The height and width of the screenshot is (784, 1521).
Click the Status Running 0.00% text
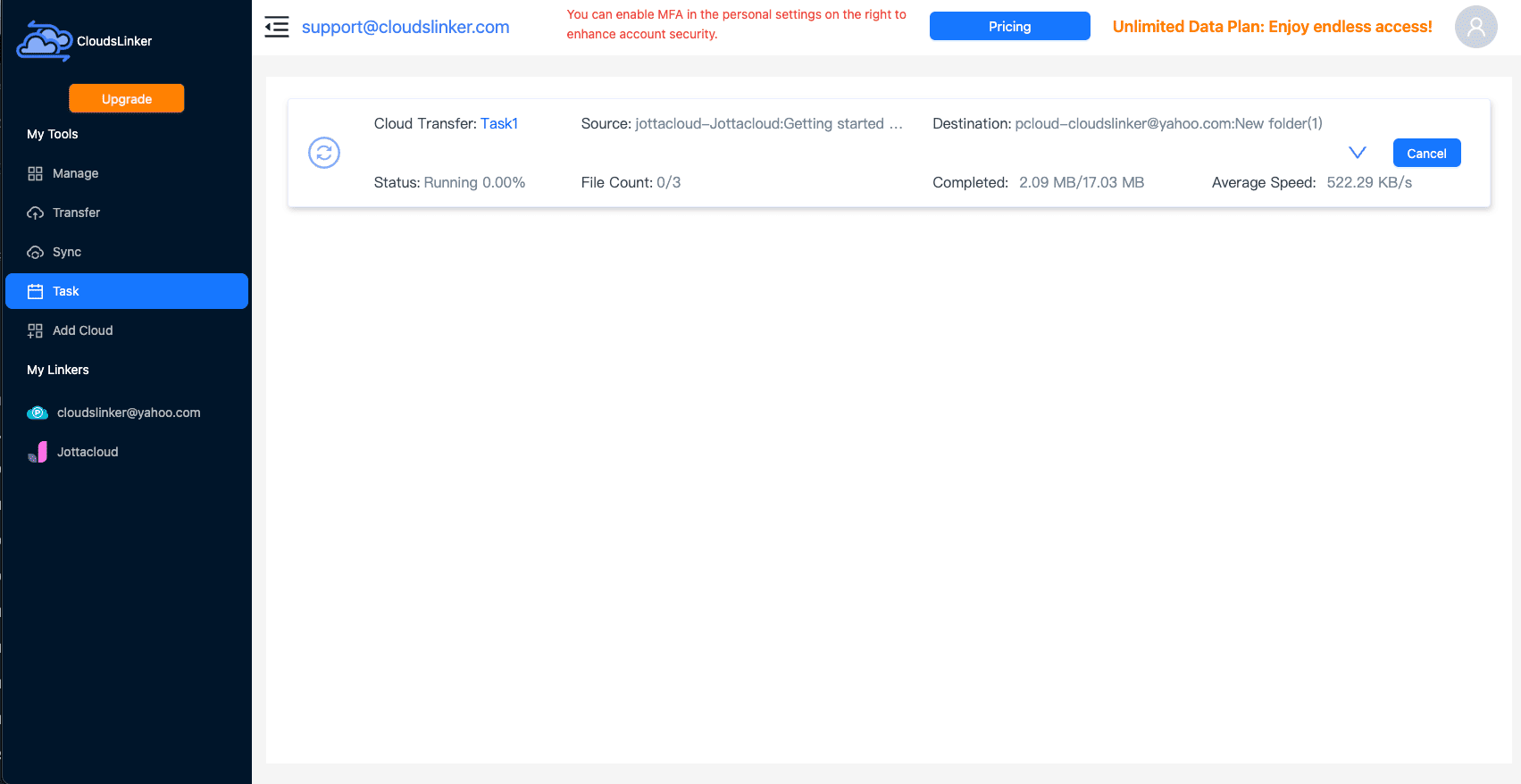coord(449,182)
